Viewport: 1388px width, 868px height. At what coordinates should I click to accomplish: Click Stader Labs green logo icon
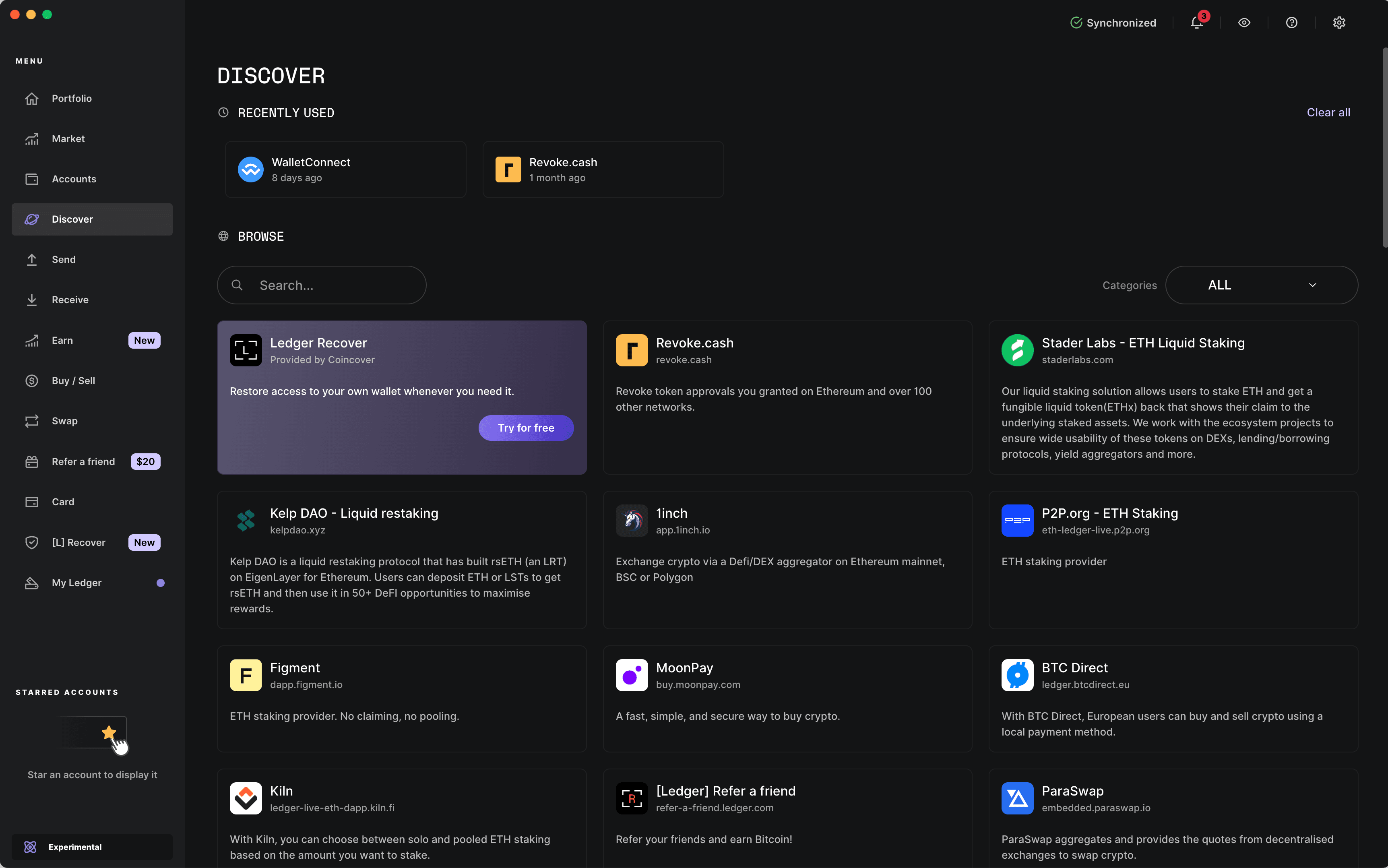1017,350
